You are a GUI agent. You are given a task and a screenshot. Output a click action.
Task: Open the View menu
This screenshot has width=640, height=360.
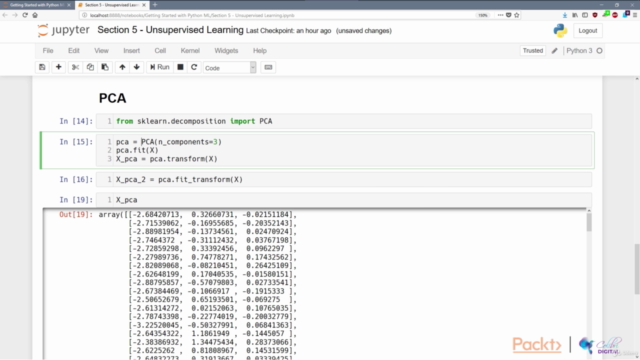click(x=101, y=51)
